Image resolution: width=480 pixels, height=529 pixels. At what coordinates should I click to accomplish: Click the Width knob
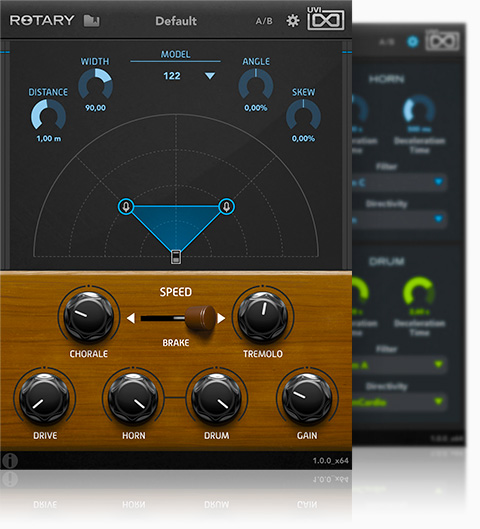click(x=95, y=84)
